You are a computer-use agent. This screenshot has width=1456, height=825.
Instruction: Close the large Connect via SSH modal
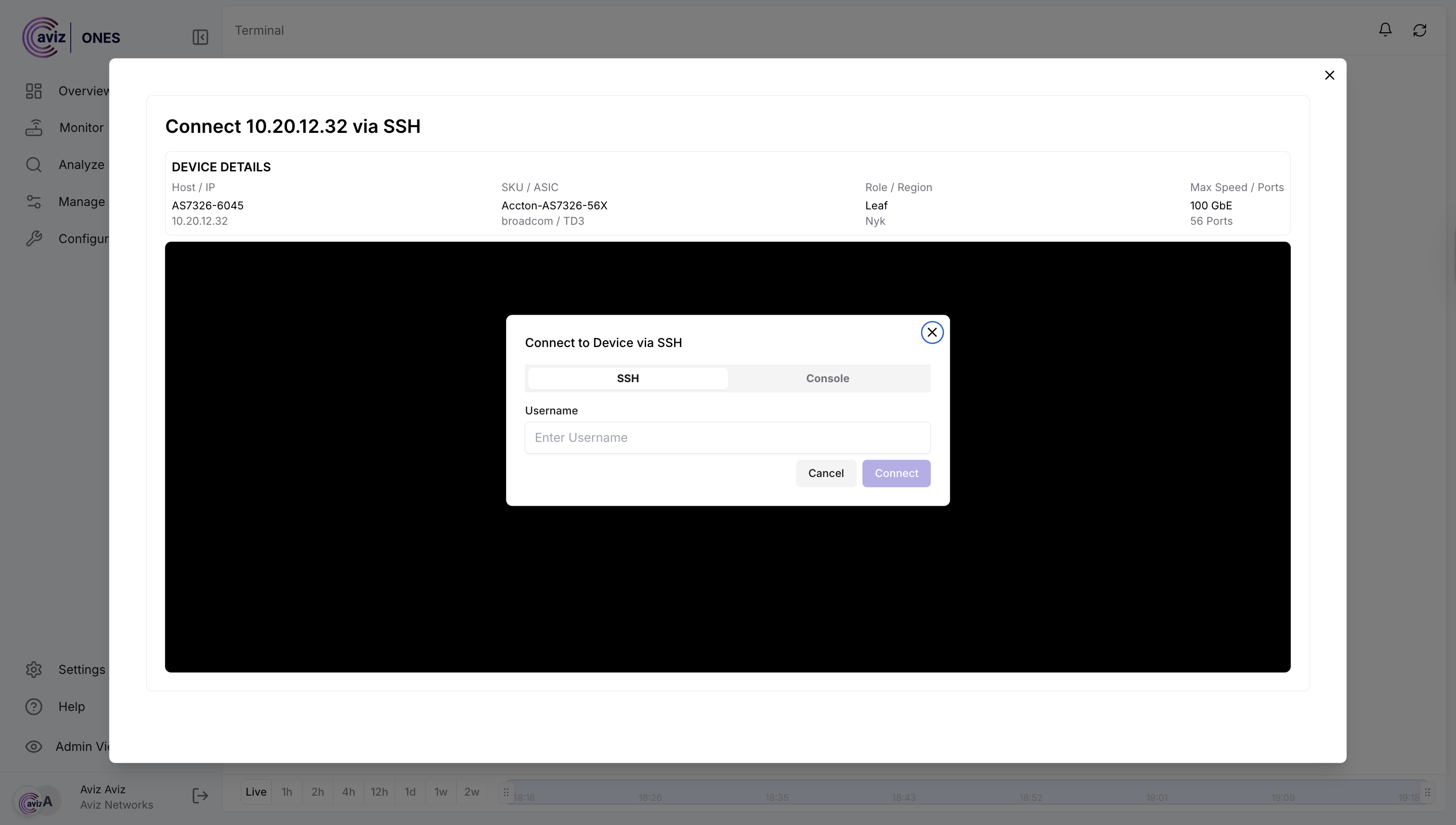click(1329, 76)
